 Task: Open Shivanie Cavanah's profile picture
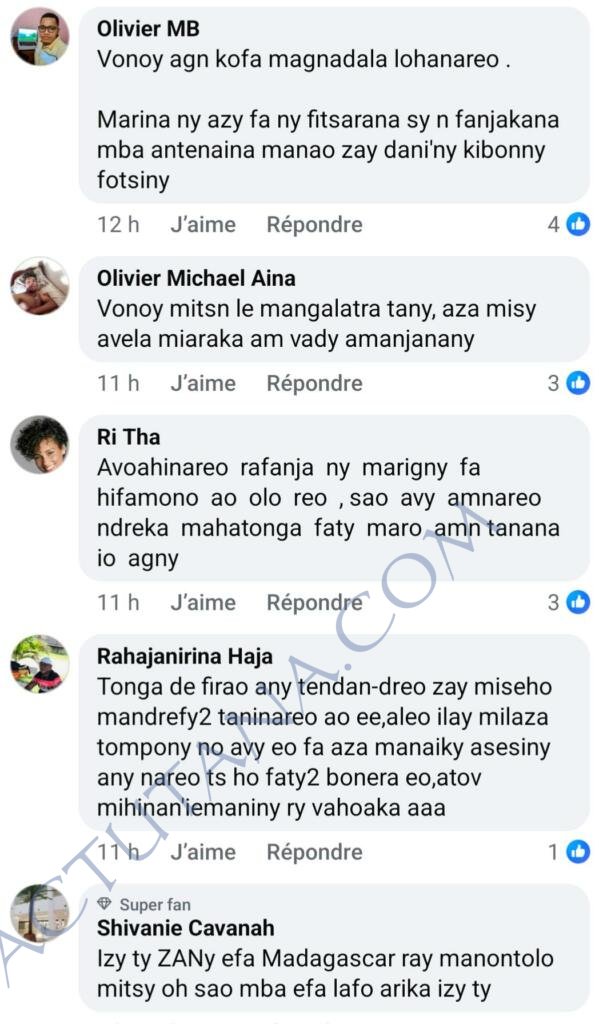40,913
